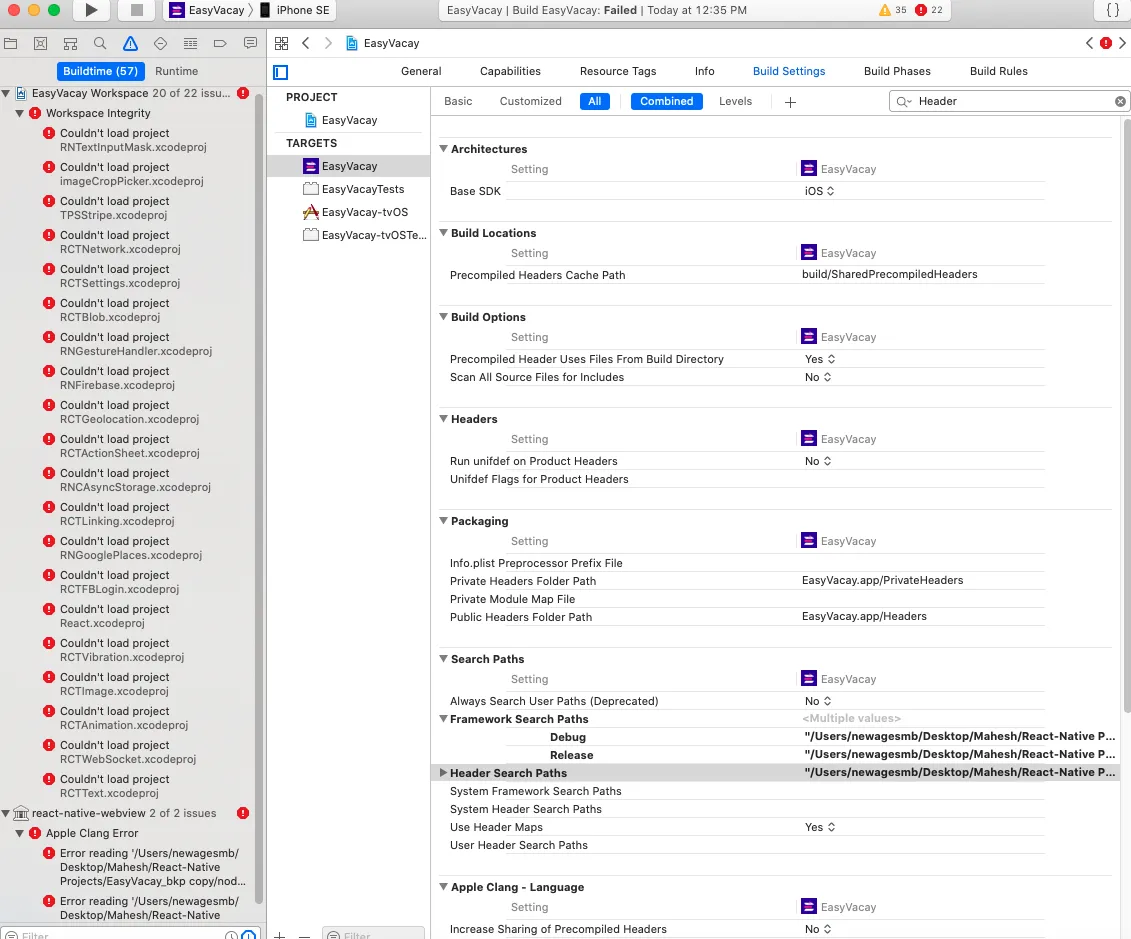
Task: Select Combined settings view
Action: click(x=666, y=102)
